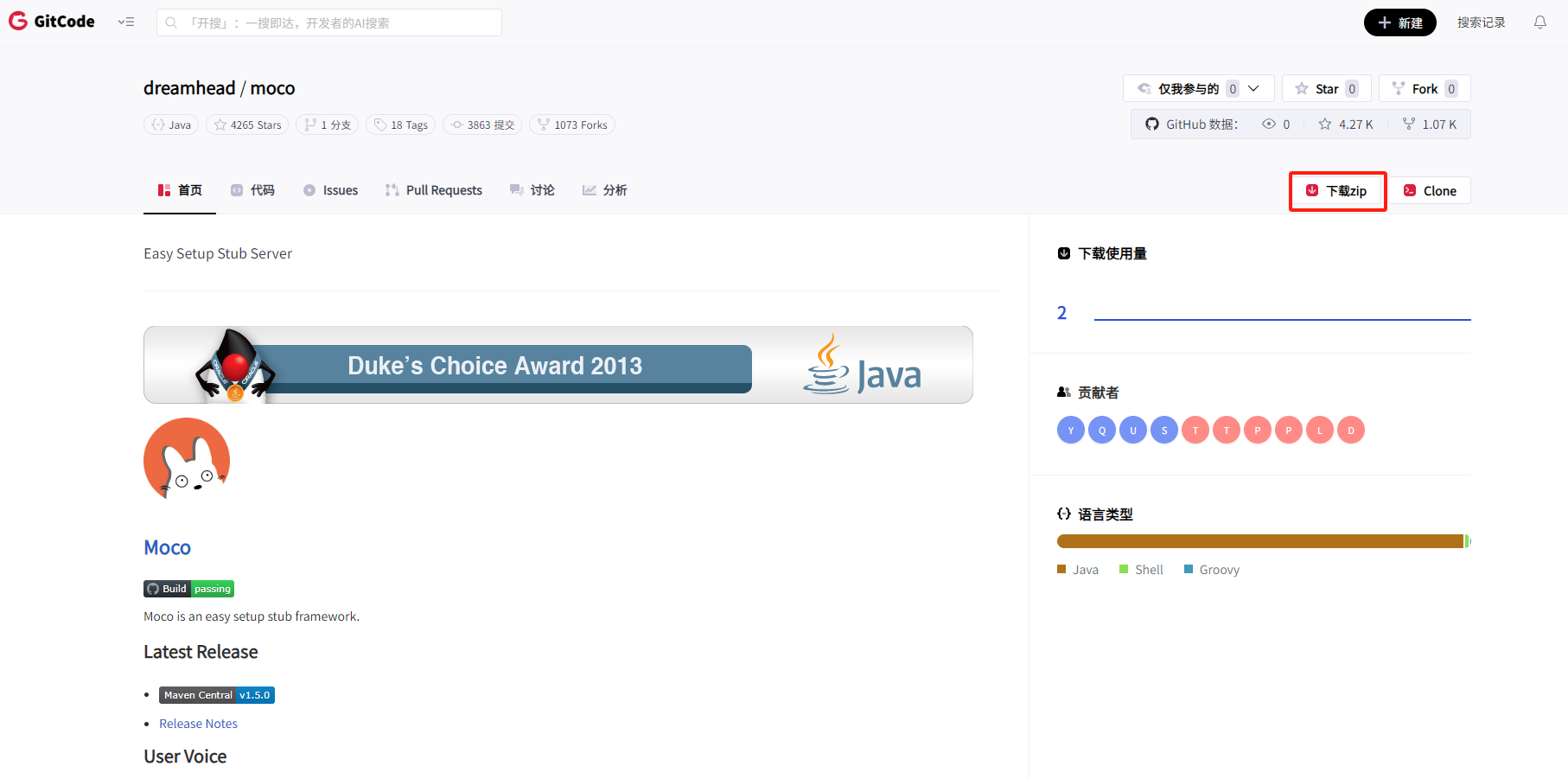Click the Easy Setup Stub Server description
Viewport: 1568px width, 779px height.
[x=218, y=253]
